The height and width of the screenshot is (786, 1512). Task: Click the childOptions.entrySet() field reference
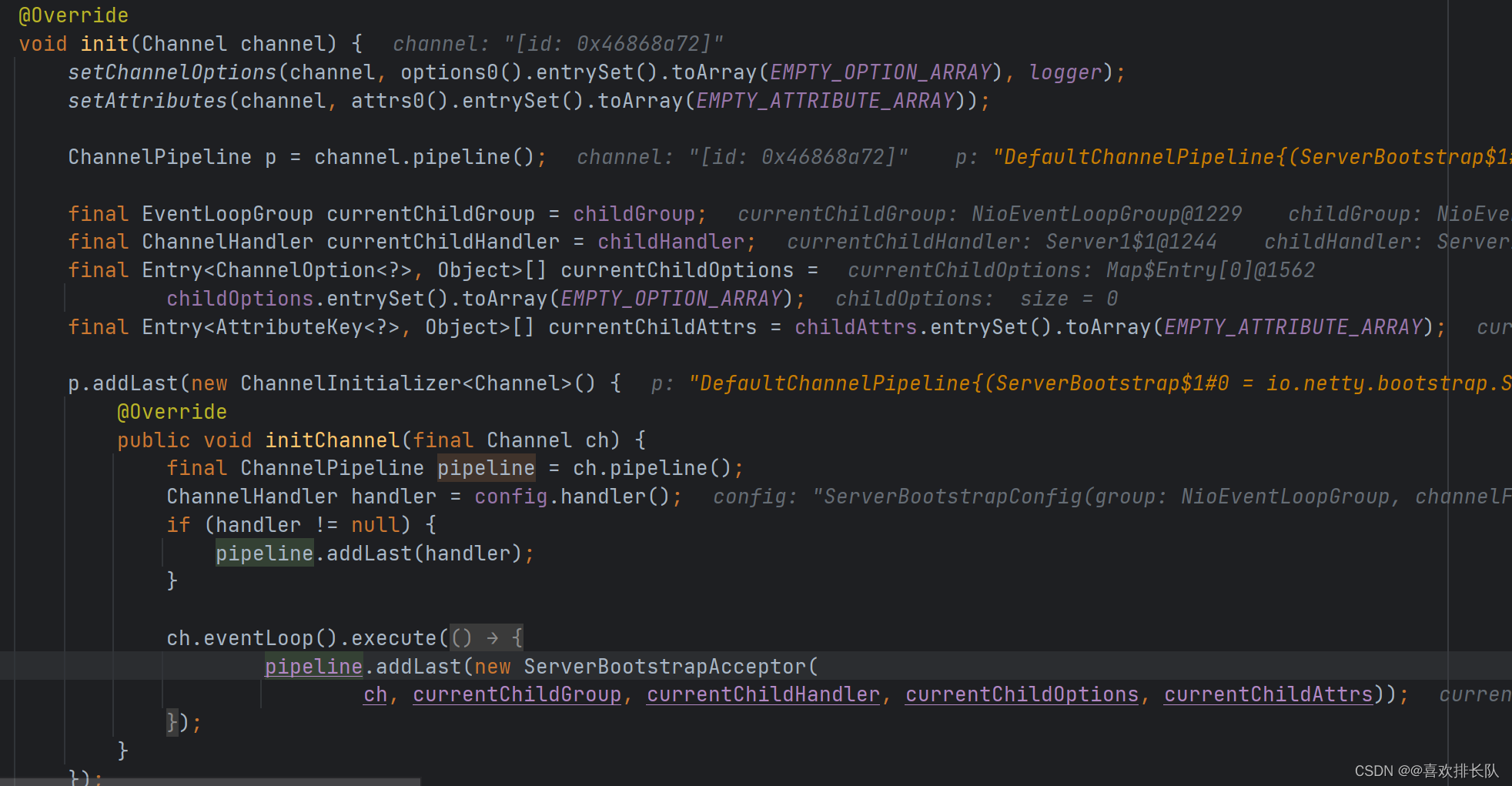pos(239,299)
